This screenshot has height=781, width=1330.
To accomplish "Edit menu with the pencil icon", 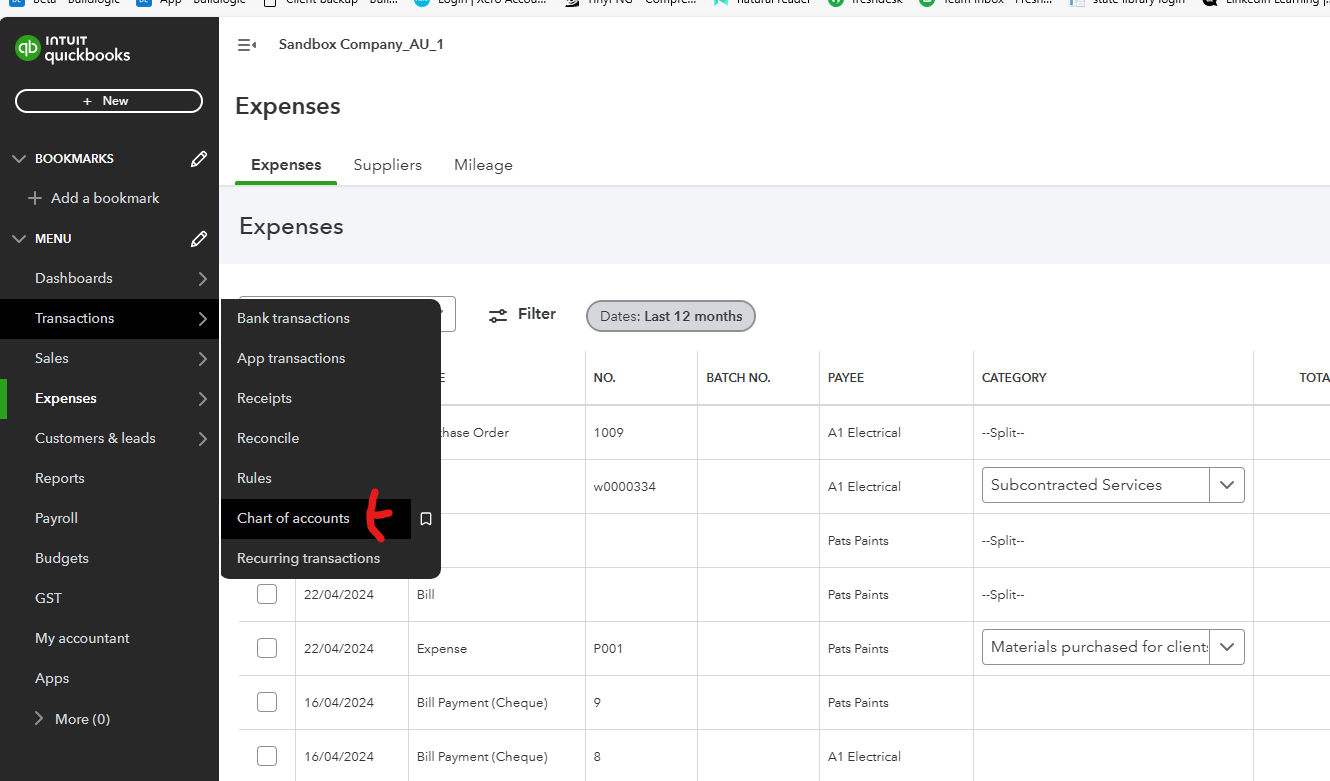I will point(199,238).
